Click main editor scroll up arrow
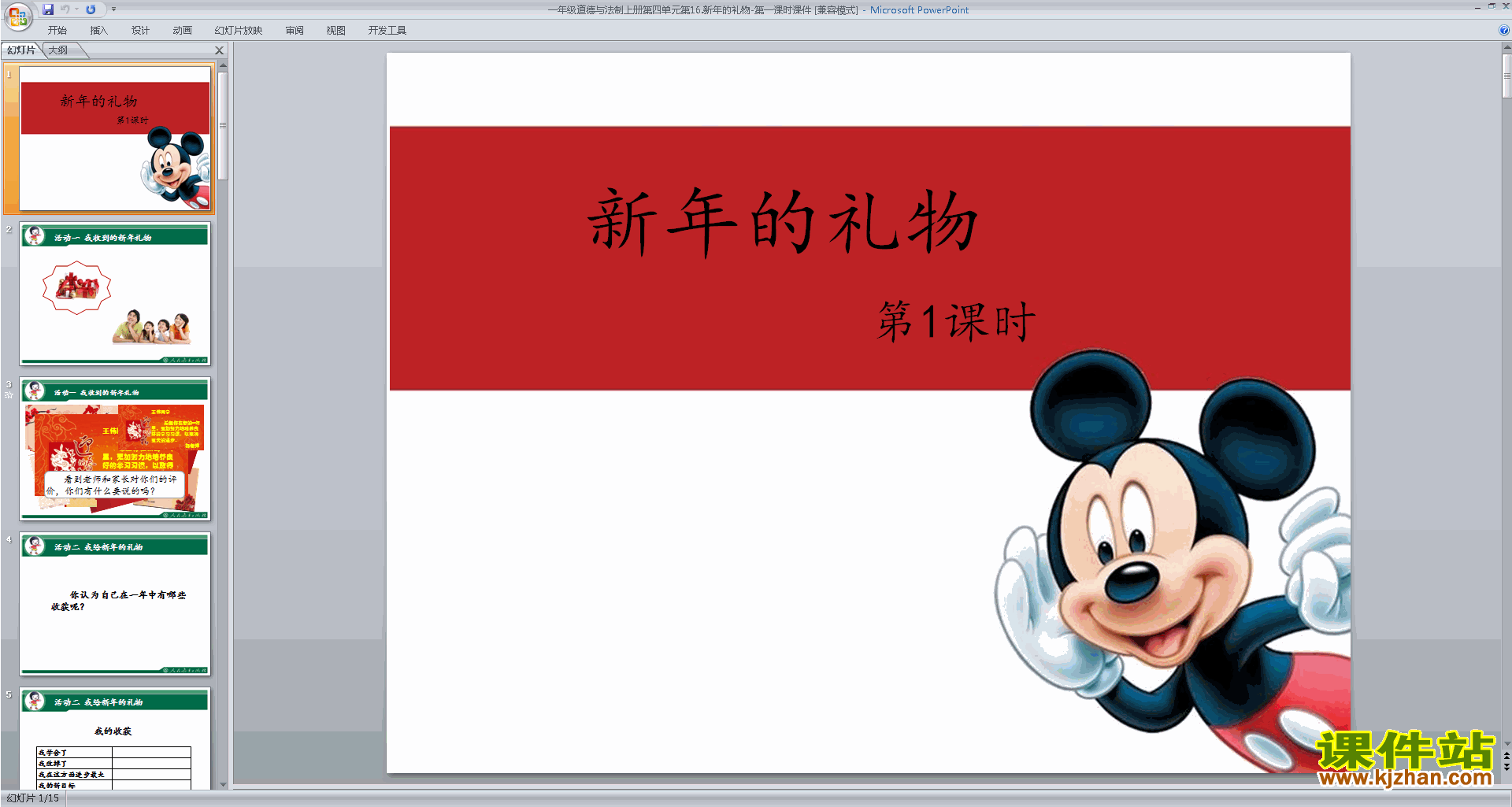 pyautogui.click(x=1506, y=47)
